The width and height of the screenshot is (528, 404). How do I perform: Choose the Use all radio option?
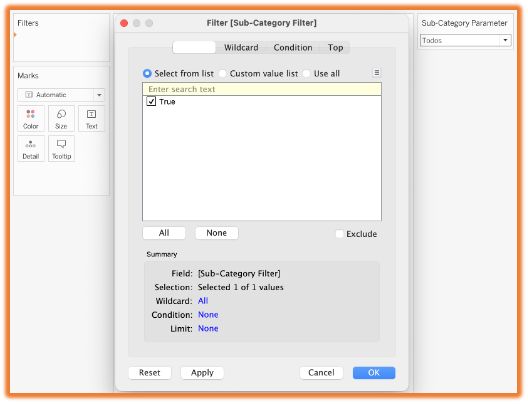point(306,73)
